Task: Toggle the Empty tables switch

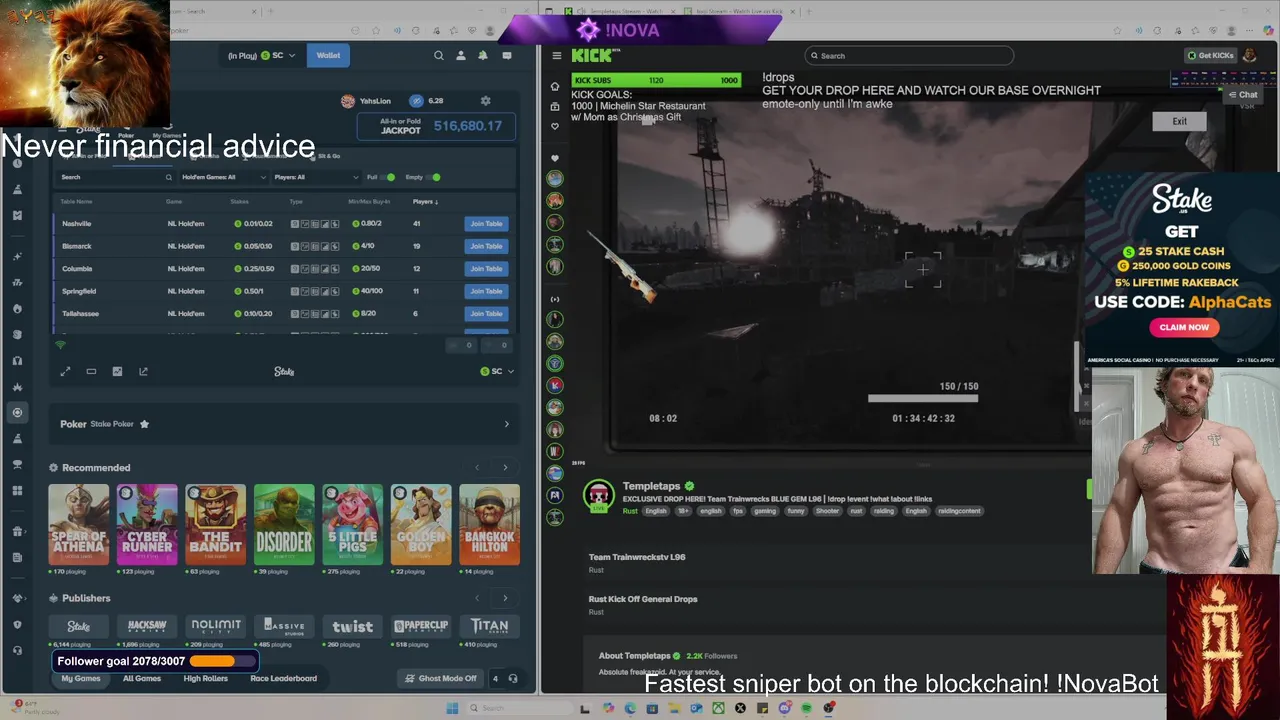Action: (x=433, y=177)
